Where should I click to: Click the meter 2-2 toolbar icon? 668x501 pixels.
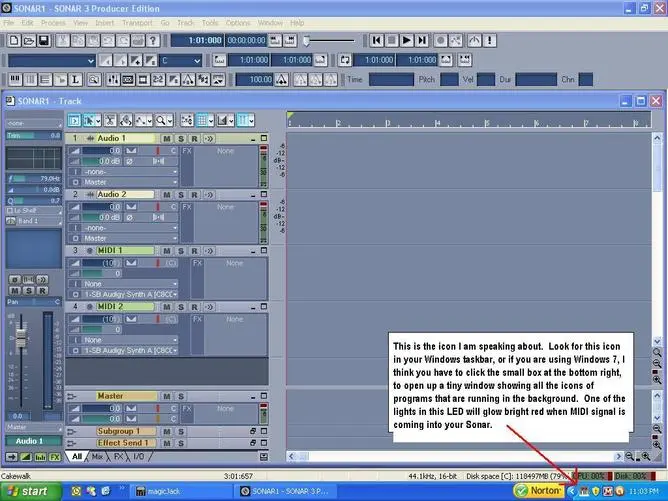tap(158, 80)
